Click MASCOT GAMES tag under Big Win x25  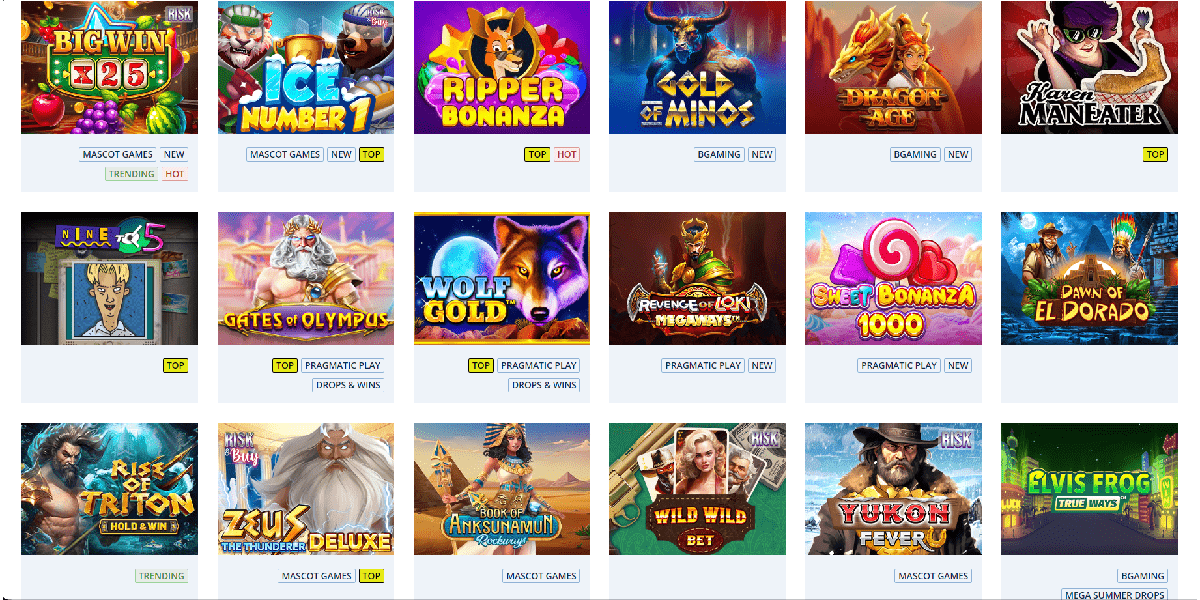(118, 155)
